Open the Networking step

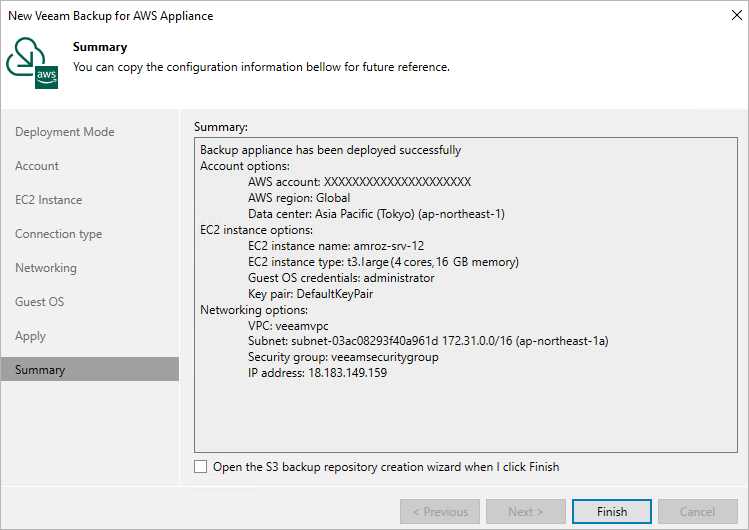(x=45, y=268)
